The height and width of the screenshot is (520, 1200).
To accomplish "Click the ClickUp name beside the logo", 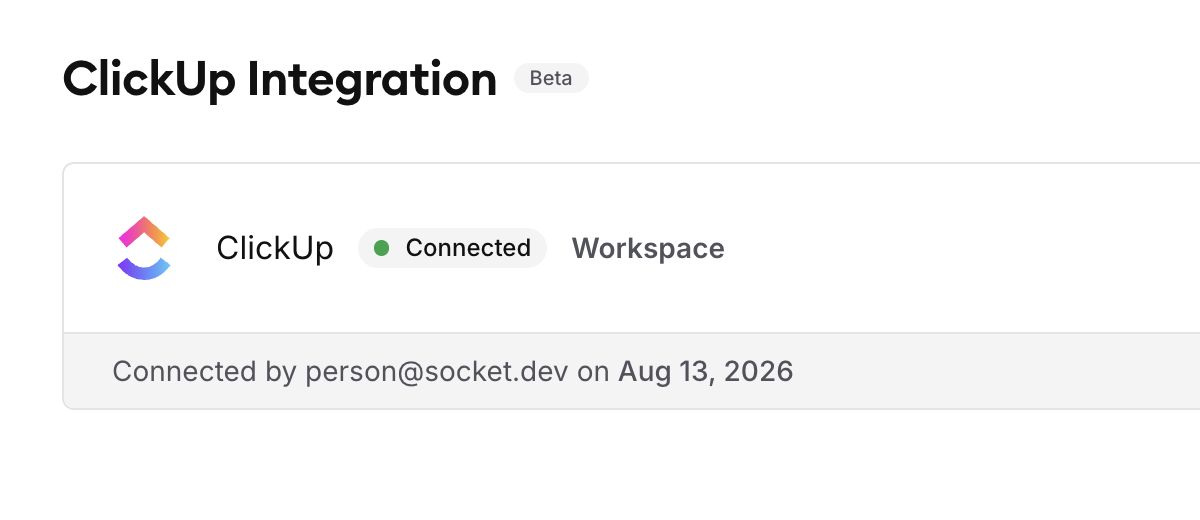I will click(x=275, y=248).
